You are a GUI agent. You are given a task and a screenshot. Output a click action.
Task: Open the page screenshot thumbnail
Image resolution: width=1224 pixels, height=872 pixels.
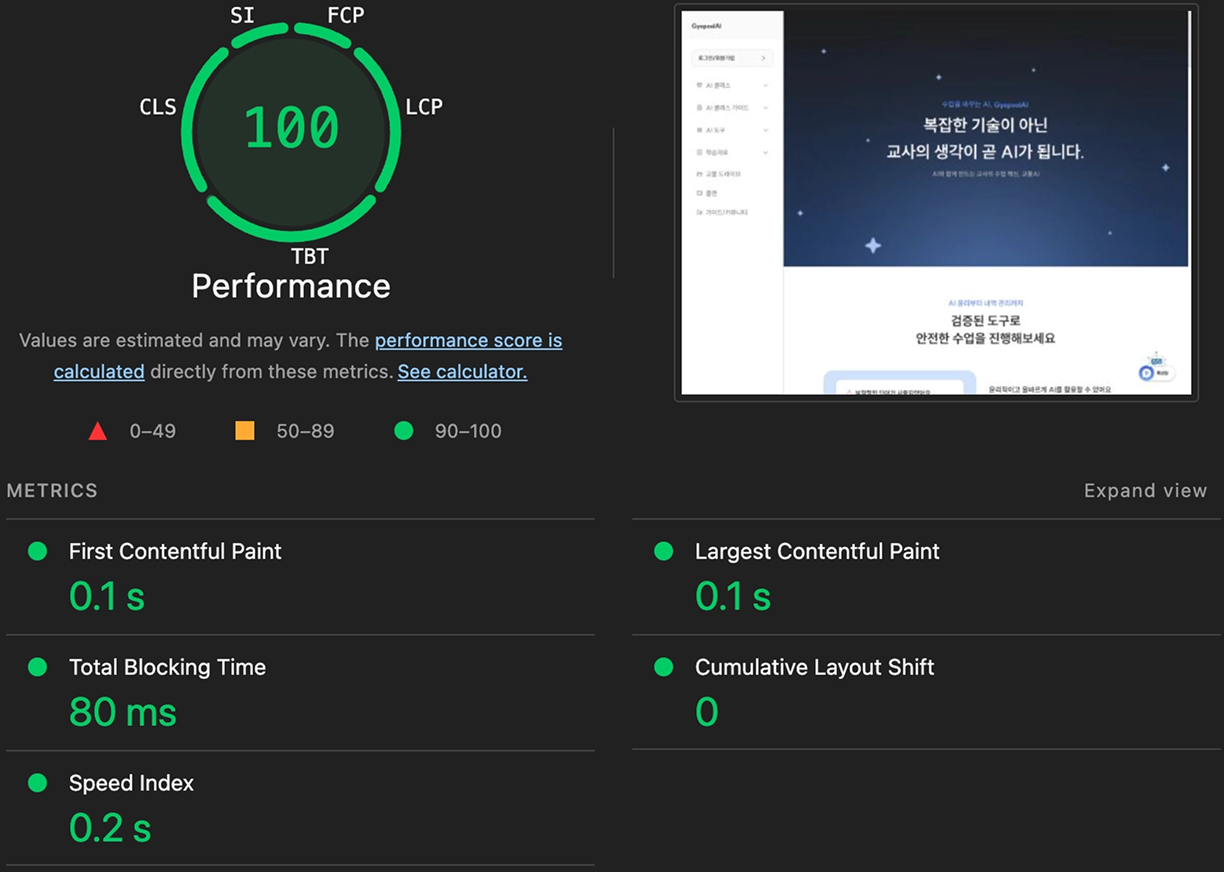[935, 202]
